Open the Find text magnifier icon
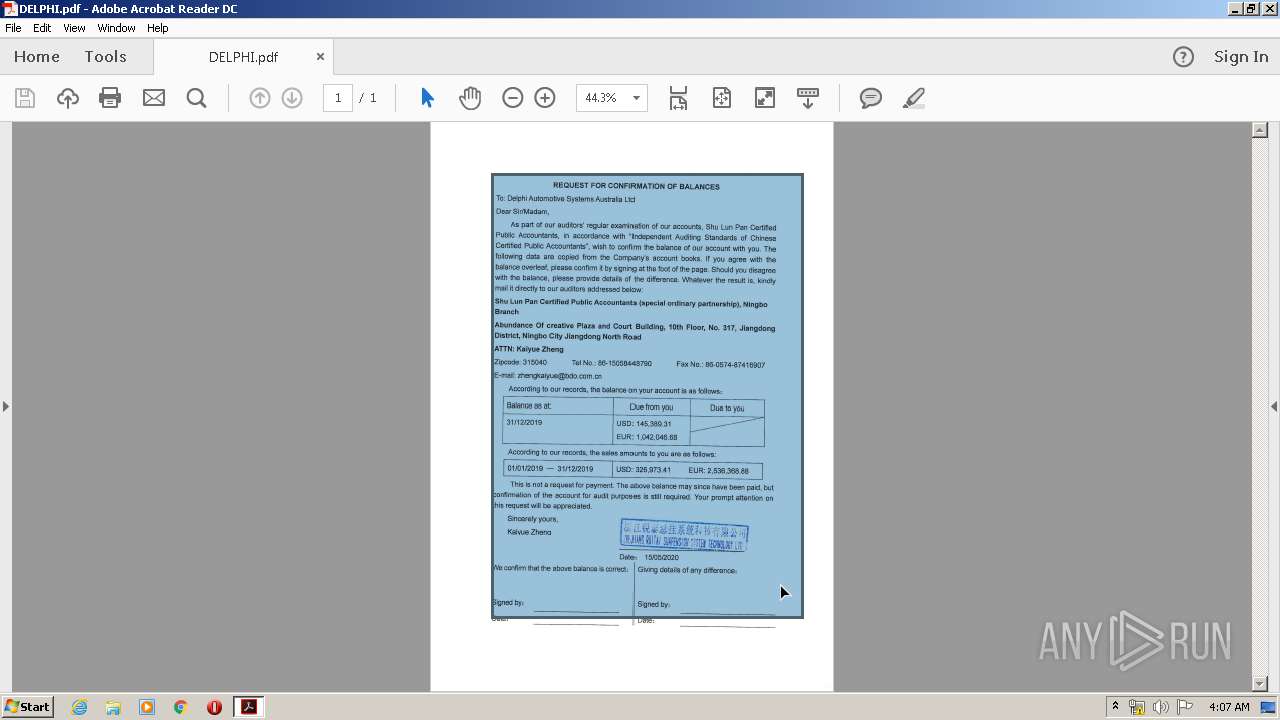The image size is (1280, 720). point(196,98)
